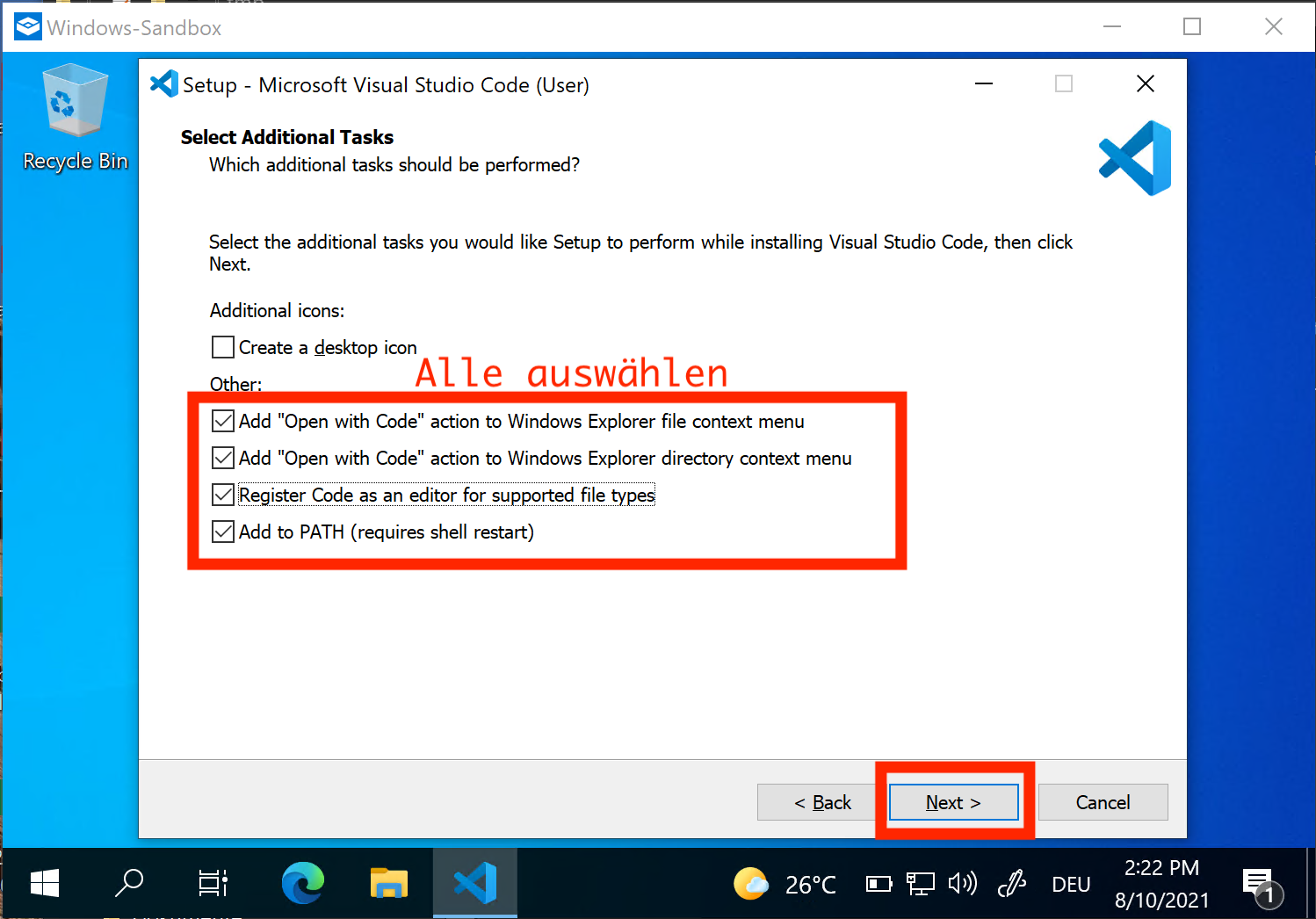Uncheck Open with Code directory context menu option

[223, 458]
